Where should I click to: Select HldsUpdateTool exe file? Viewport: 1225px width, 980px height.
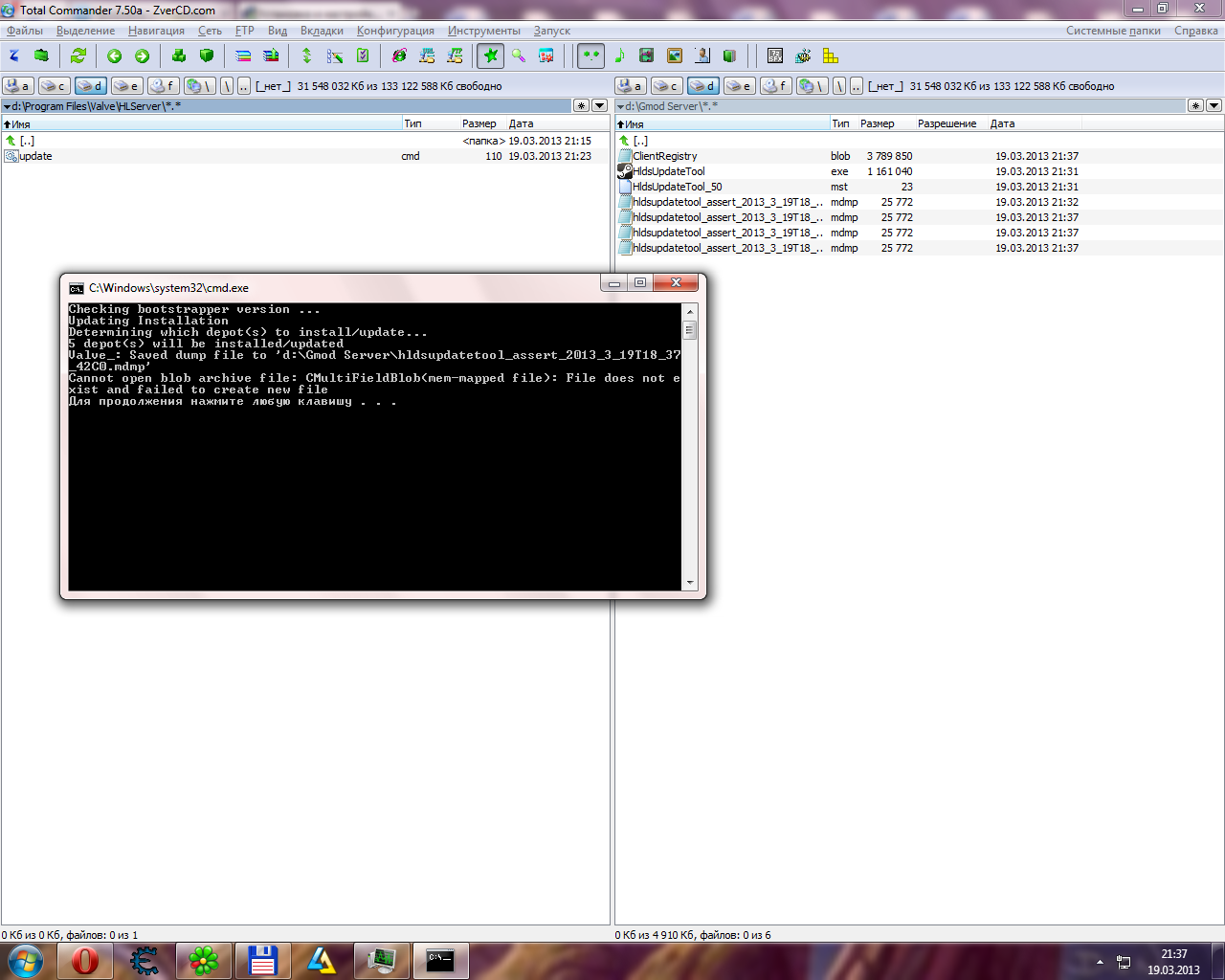[x=919, y=171]
